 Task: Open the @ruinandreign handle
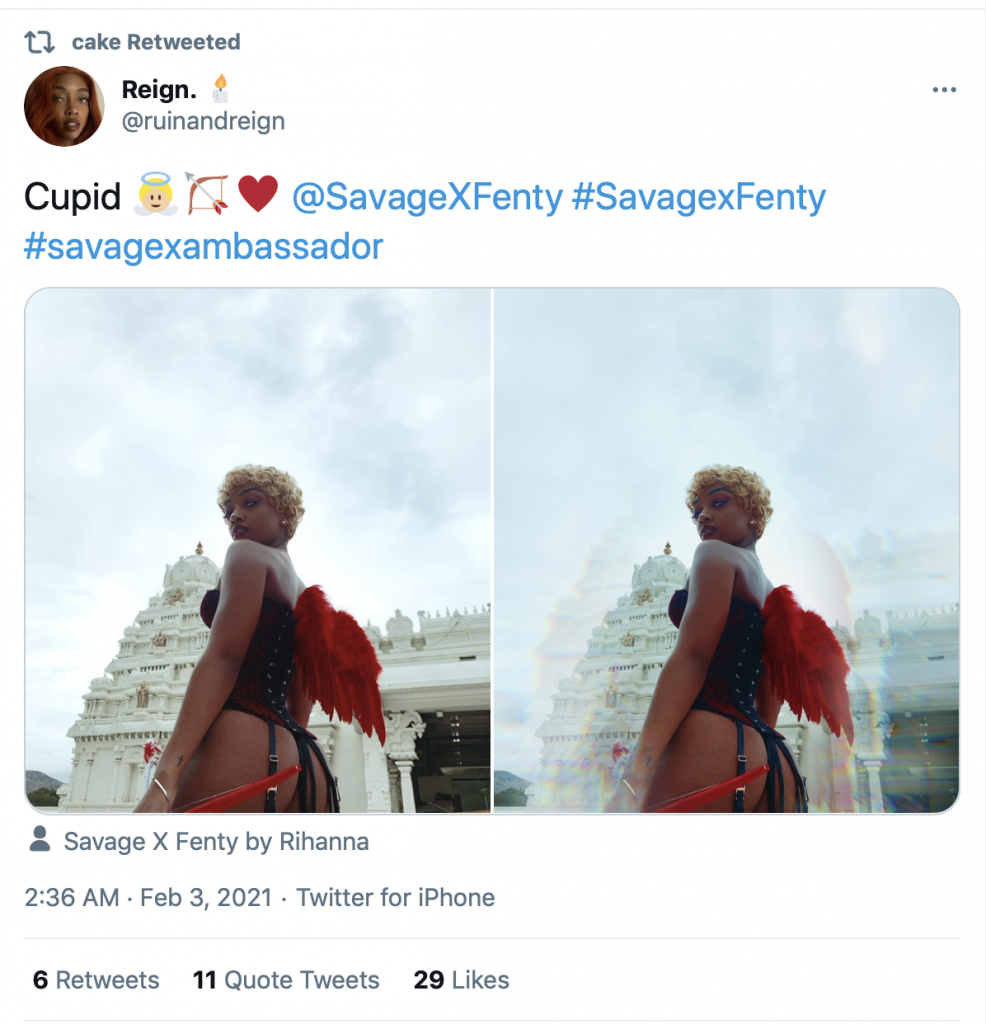pos(203,121)
